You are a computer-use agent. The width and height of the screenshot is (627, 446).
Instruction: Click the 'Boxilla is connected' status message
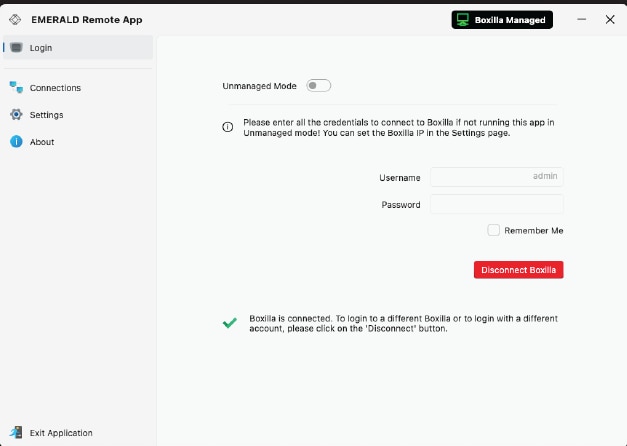(x=403, y=324)
